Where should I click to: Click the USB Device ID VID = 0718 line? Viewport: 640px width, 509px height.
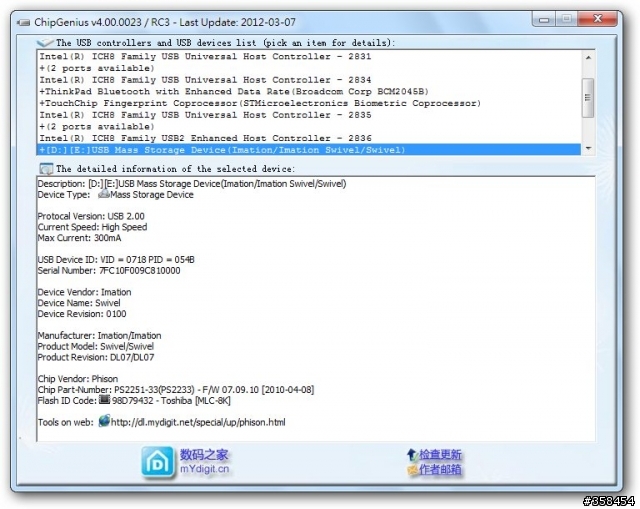click(116, 260)
